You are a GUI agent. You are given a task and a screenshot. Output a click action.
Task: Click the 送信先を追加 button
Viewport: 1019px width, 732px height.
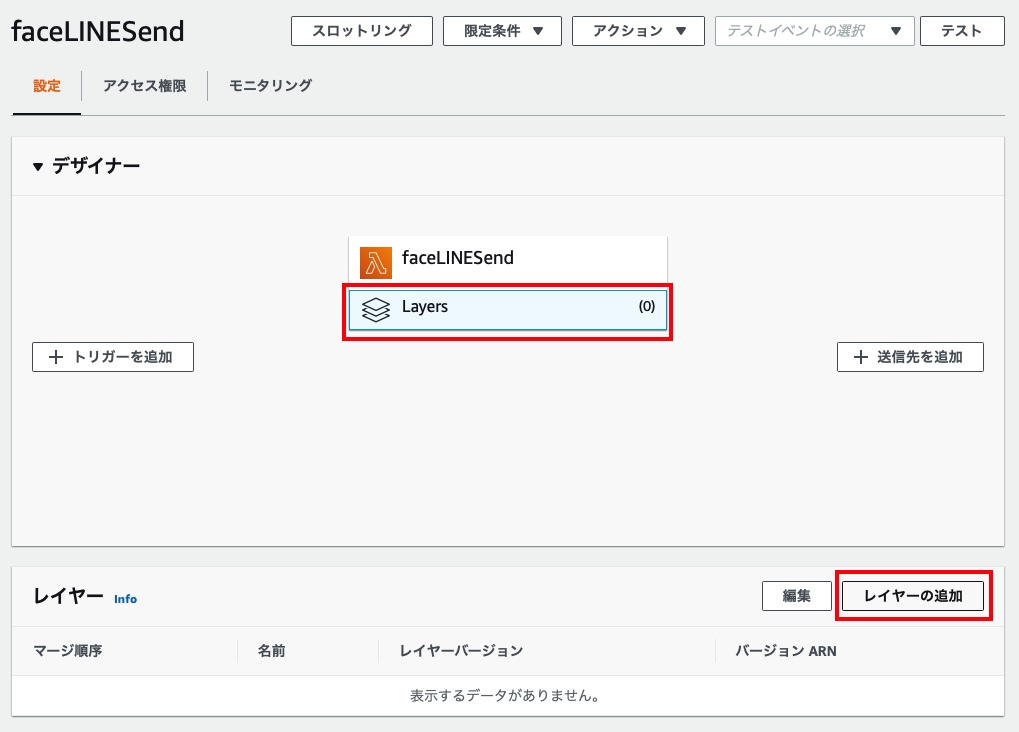coord(910,357)
